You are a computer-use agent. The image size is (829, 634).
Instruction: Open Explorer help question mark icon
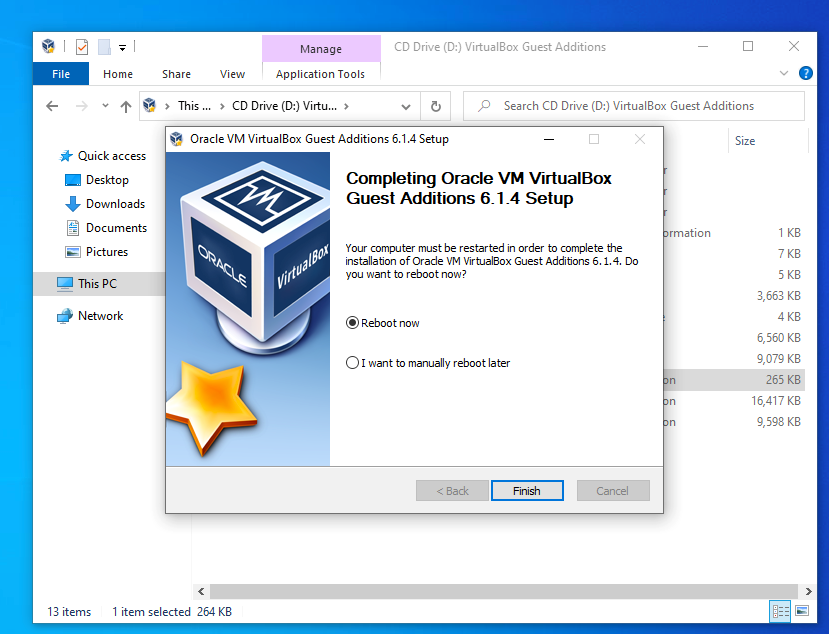pos(805,73)
